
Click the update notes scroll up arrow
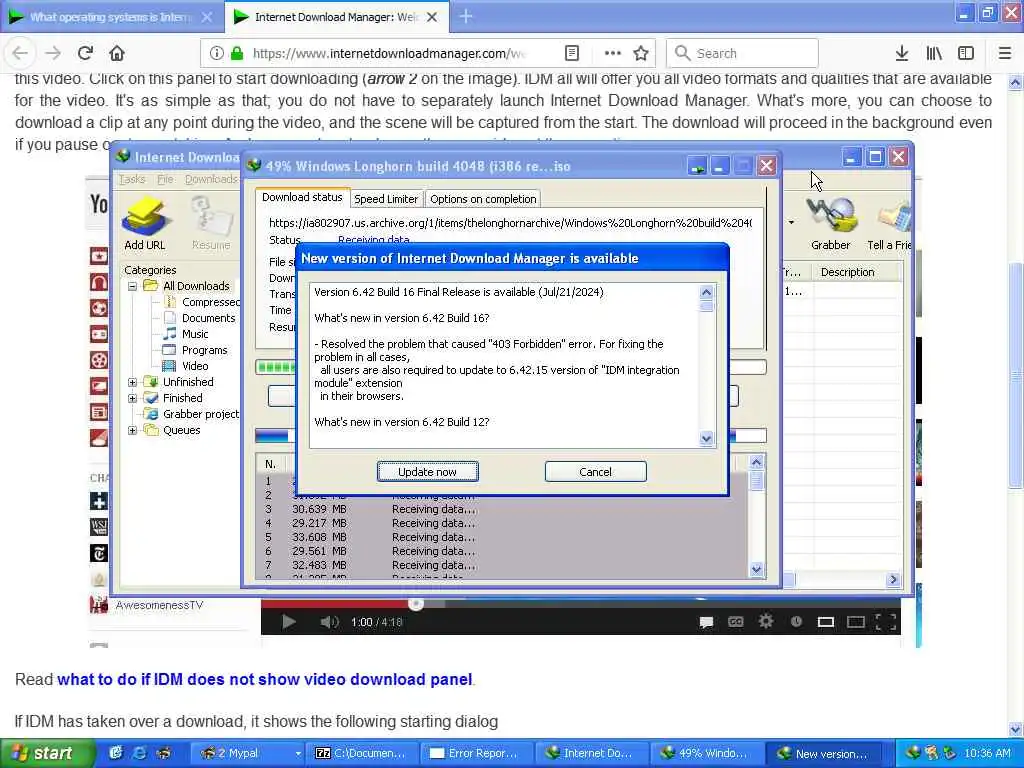(706, 292)
